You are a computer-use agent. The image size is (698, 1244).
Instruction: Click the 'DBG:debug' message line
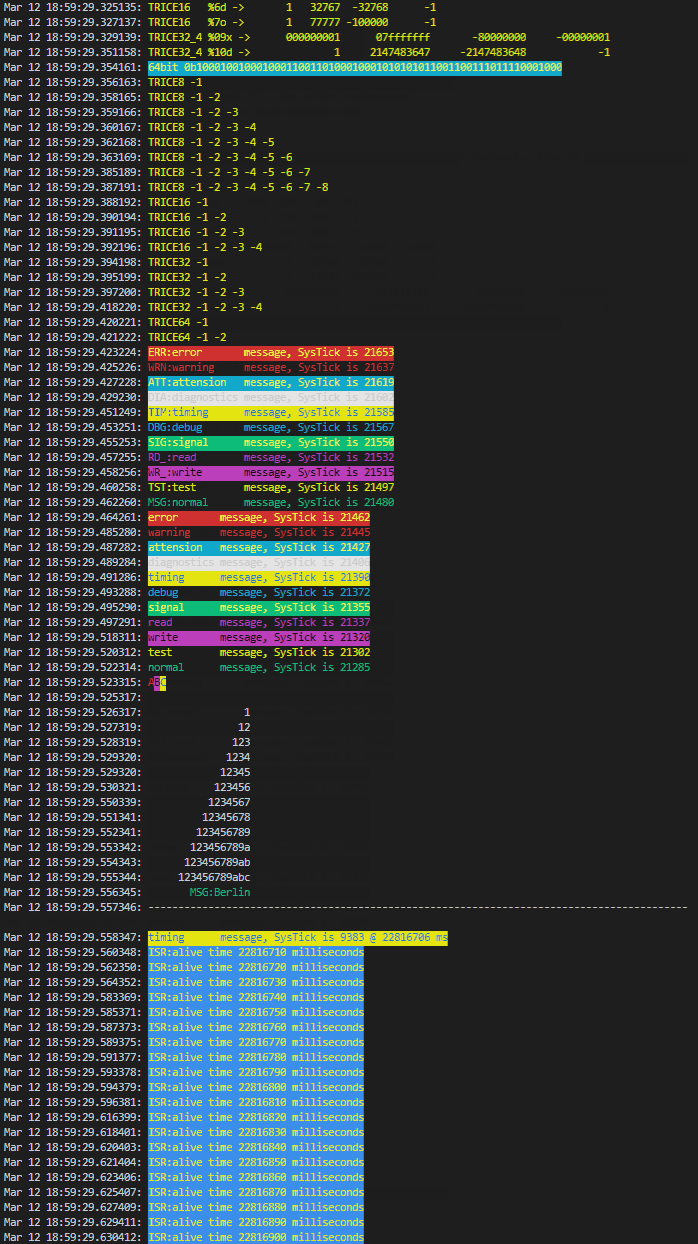(x=271, y=427)
